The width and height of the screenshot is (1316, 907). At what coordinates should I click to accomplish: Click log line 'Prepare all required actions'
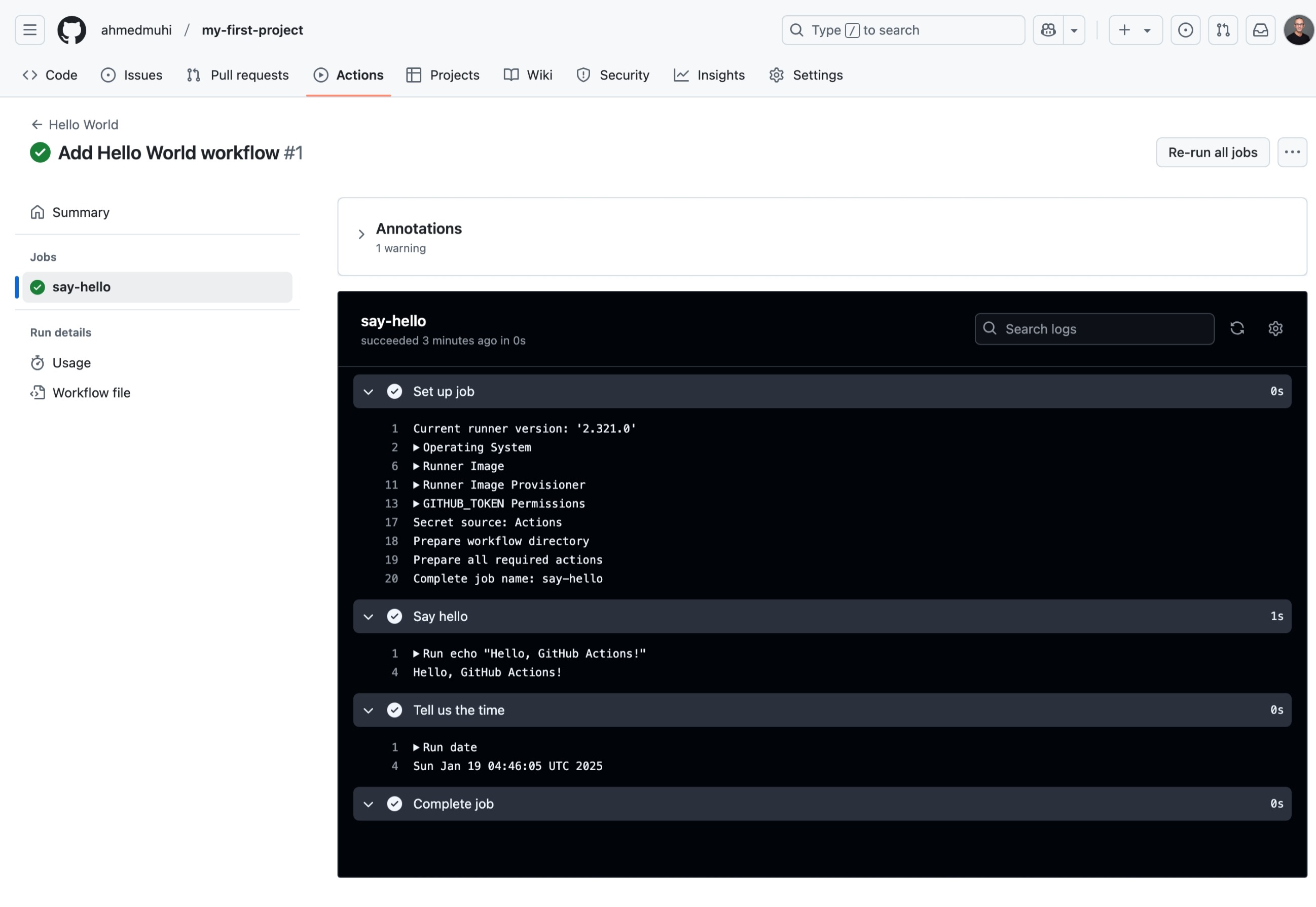(507, 560)
